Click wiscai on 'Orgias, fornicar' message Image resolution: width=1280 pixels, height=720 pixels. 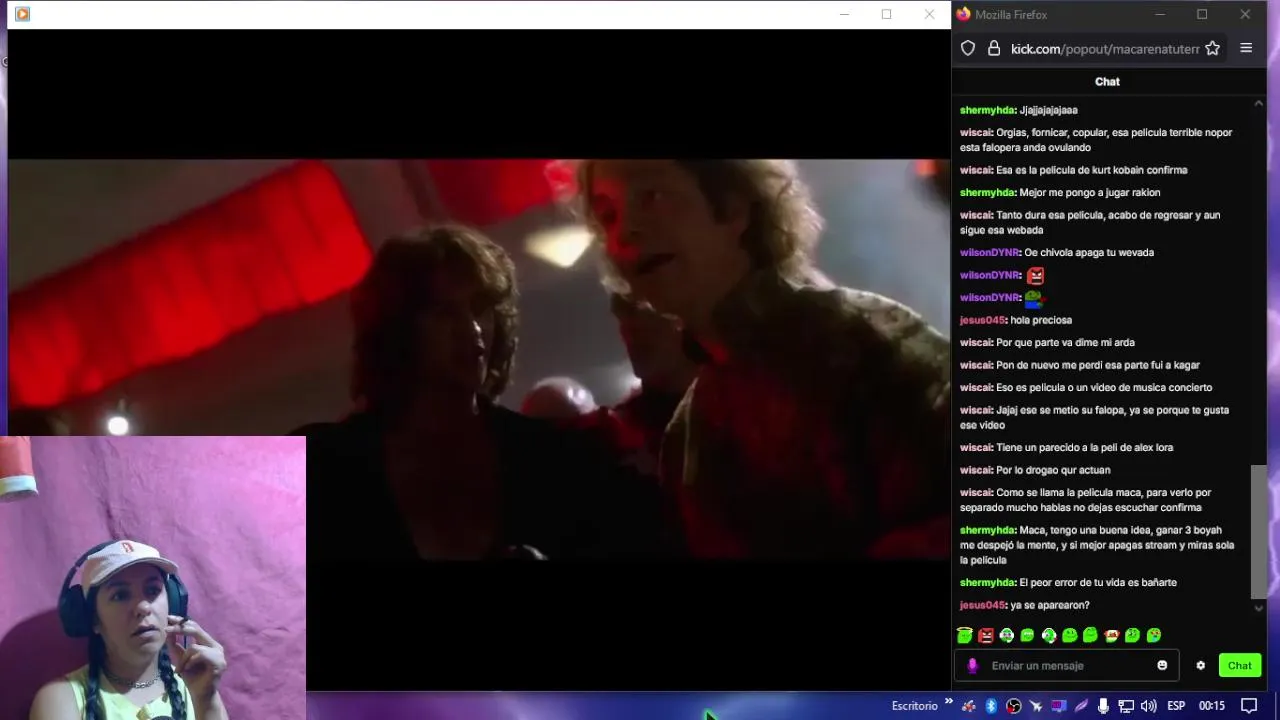(x=975, y=132)
